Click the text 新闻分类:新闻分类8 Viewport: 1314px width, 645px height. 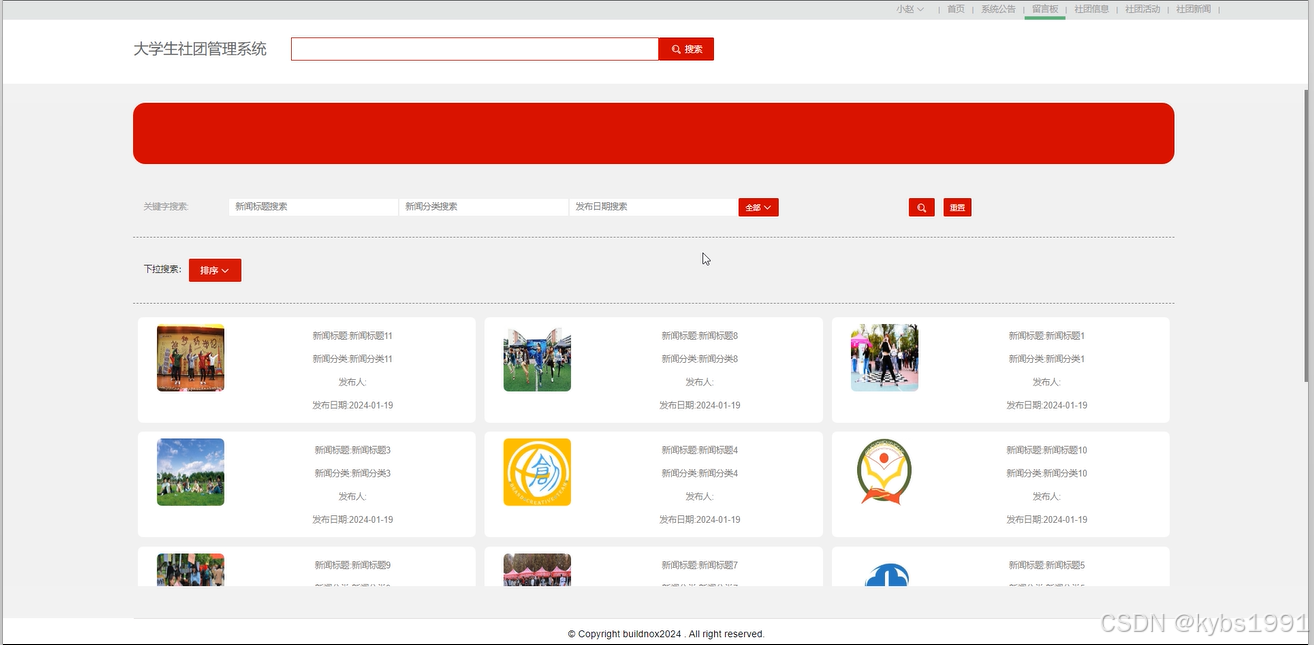coord(699,359)
